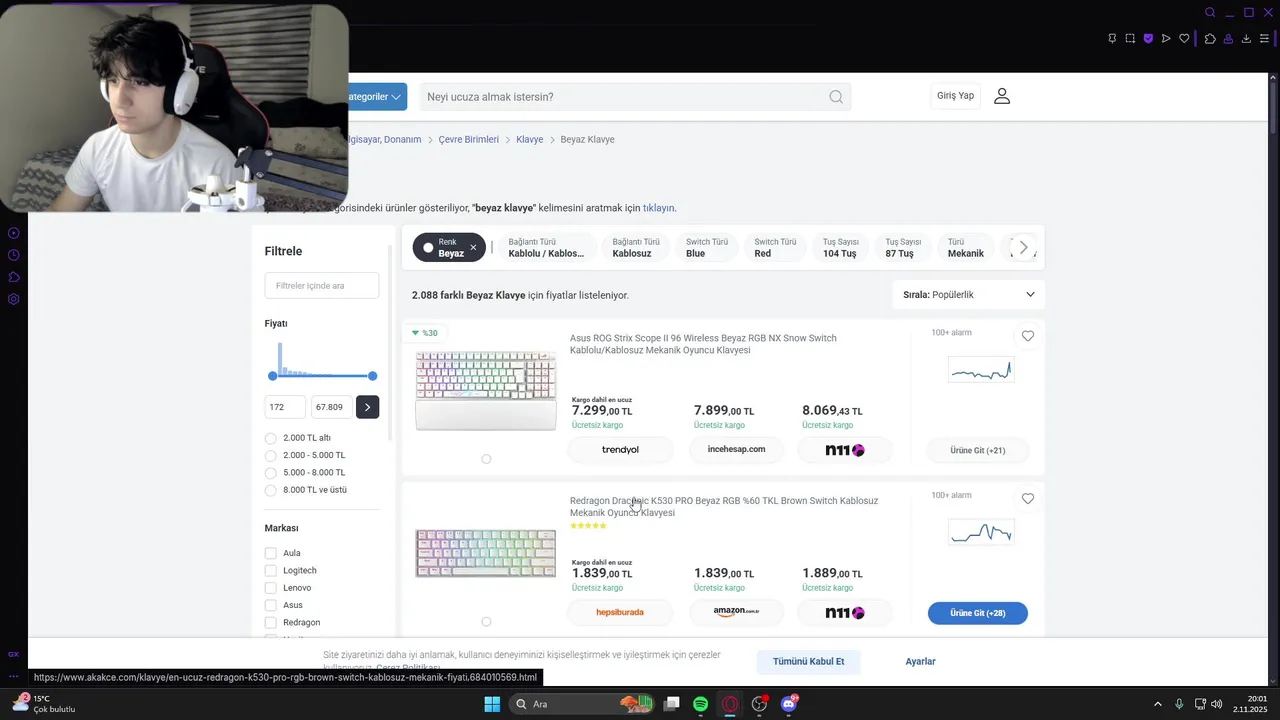Viewport: 1280px width, 720px height.
Task: Check the Aula brand checkbox
Action: coord(270,553)
